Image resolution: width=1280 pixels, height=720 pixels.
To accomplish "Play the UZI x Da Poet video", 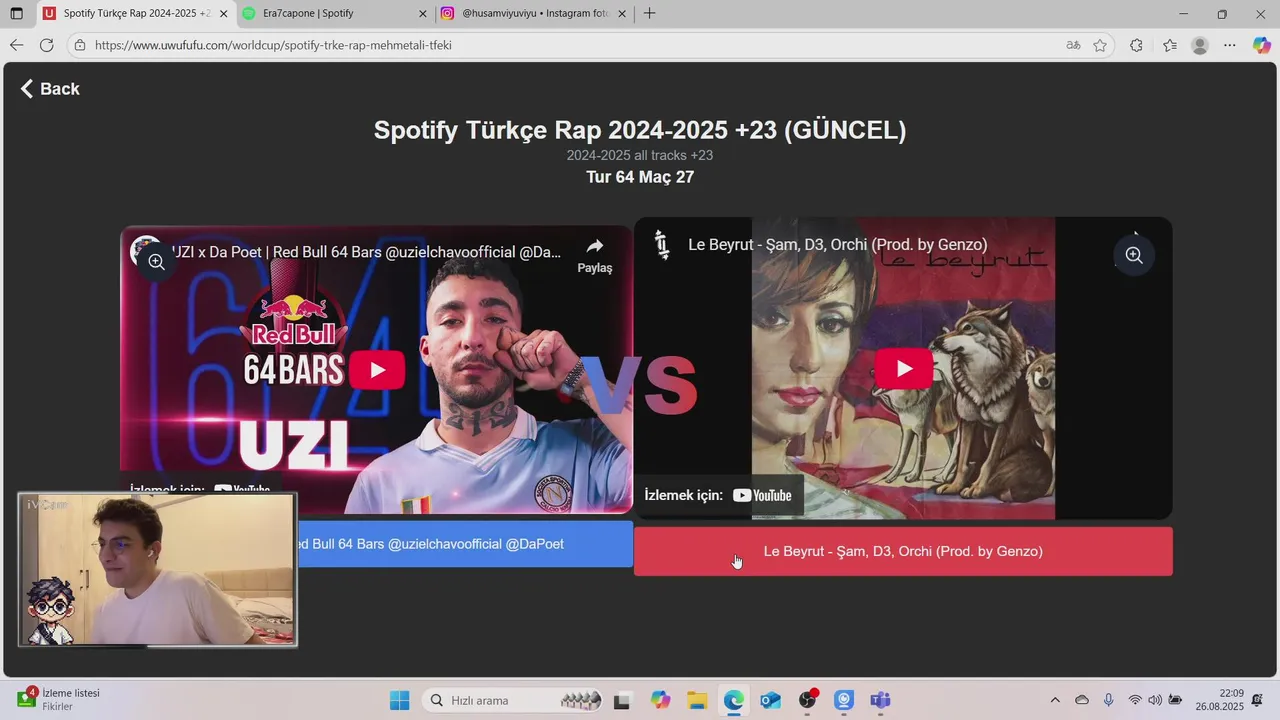I will pos(377,370).
